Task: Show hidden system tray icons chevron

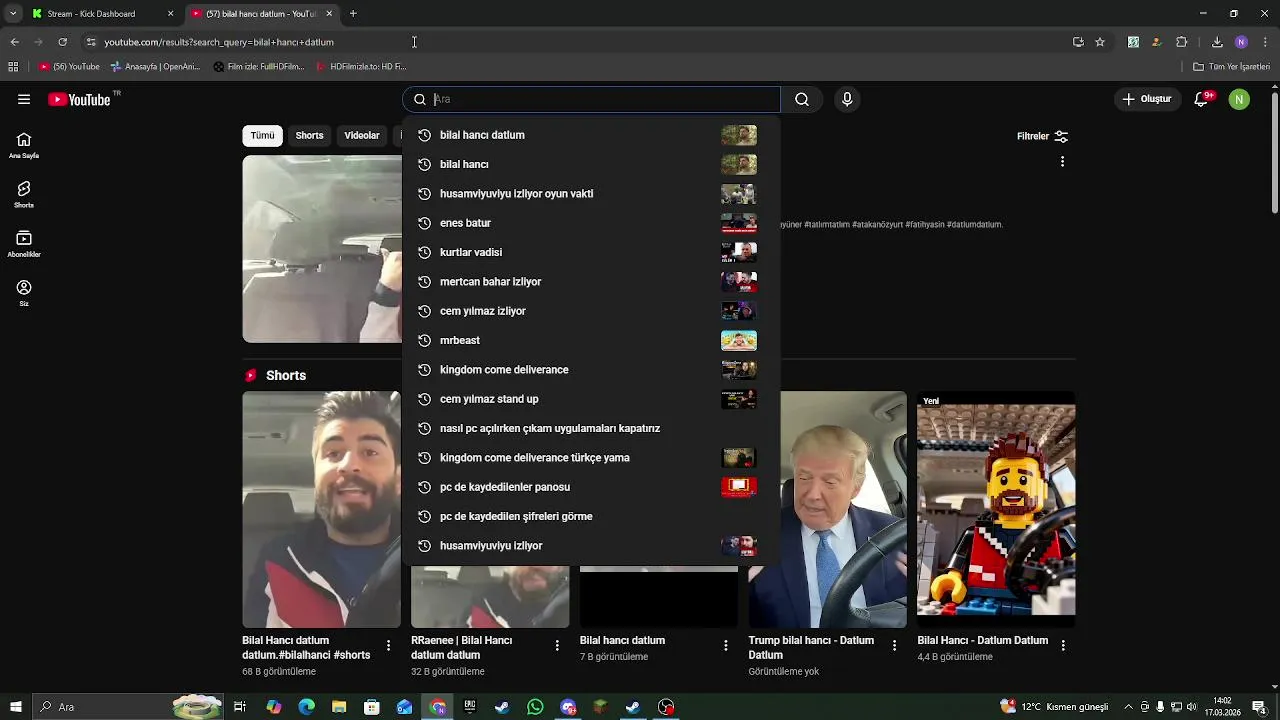Action: 1129,707
